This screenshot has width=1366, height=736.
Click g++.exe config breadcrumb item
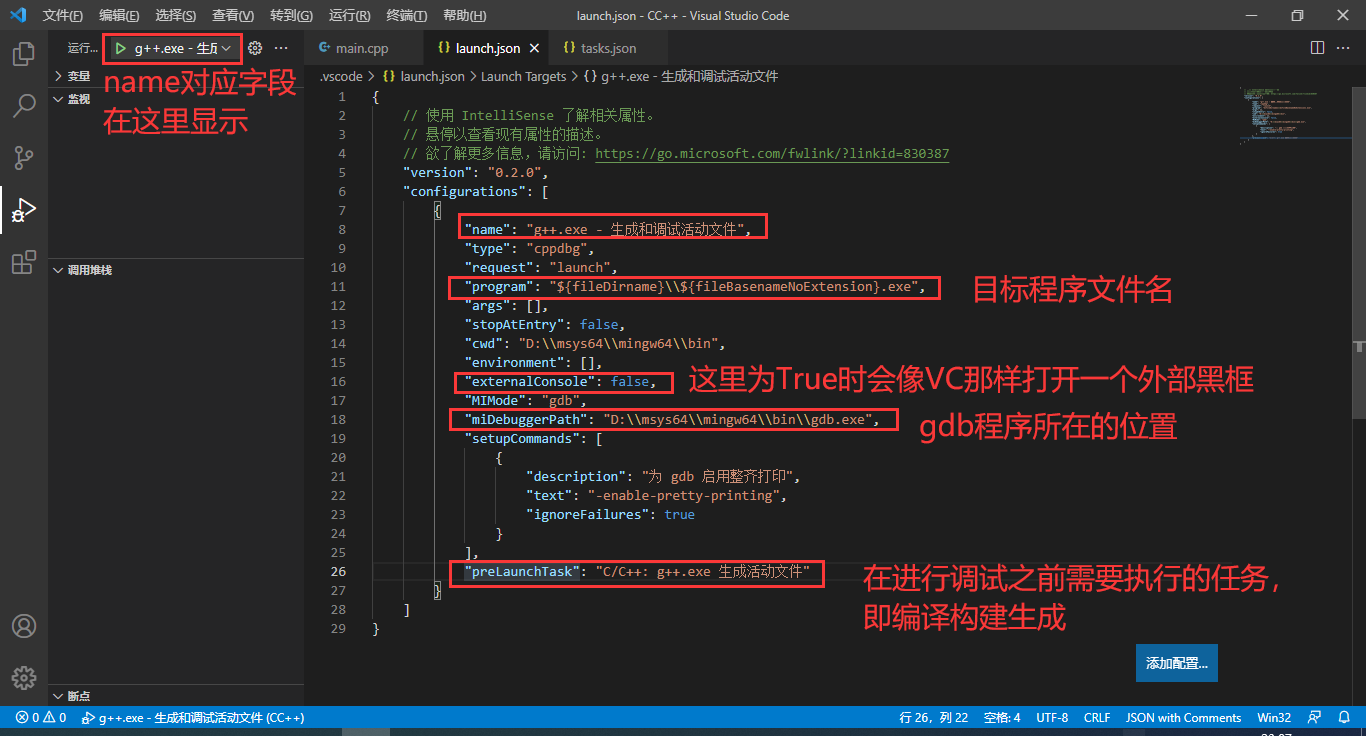click(x=680, y=76)
